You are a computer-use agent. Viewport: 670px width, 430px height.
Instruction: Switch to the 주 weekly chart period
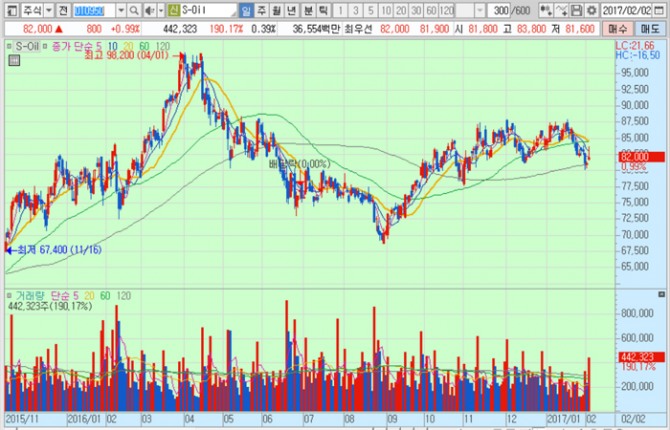262,9
